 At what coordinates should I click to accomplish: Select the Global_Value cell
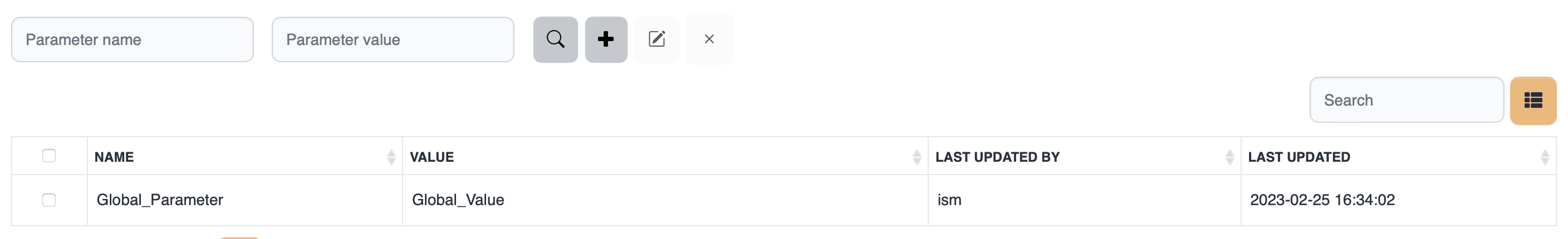coord(458,200)
